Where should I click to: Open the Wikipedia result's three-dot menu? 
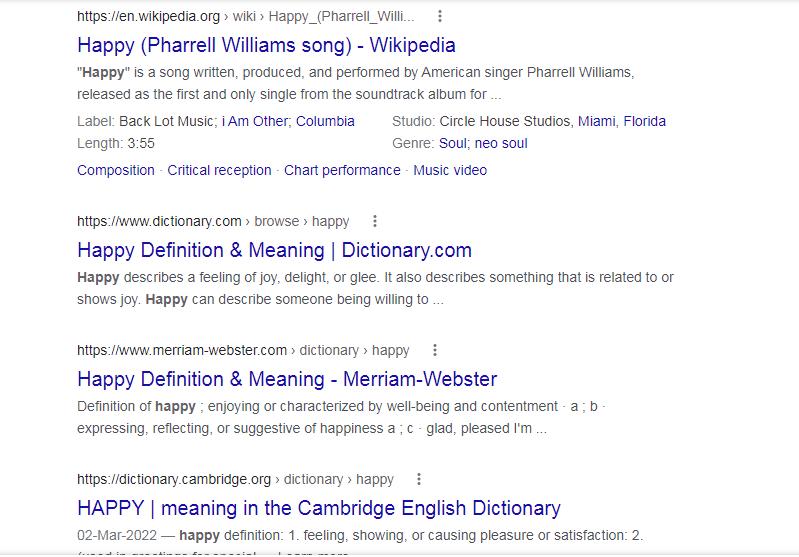pos(440,16)
